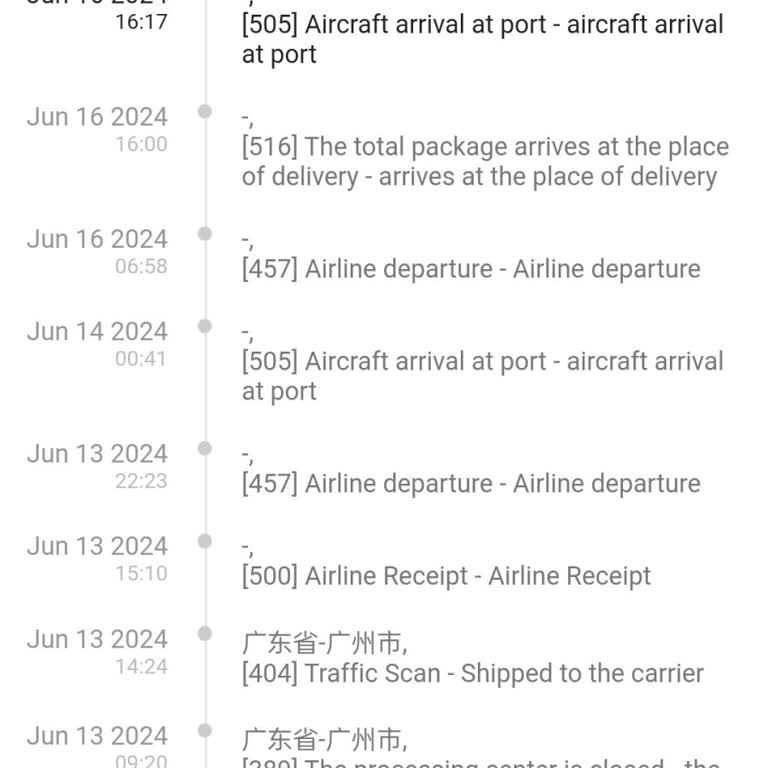
Task: Select the timeline dot beside the 22:23 entry
Action: point(205,448)
